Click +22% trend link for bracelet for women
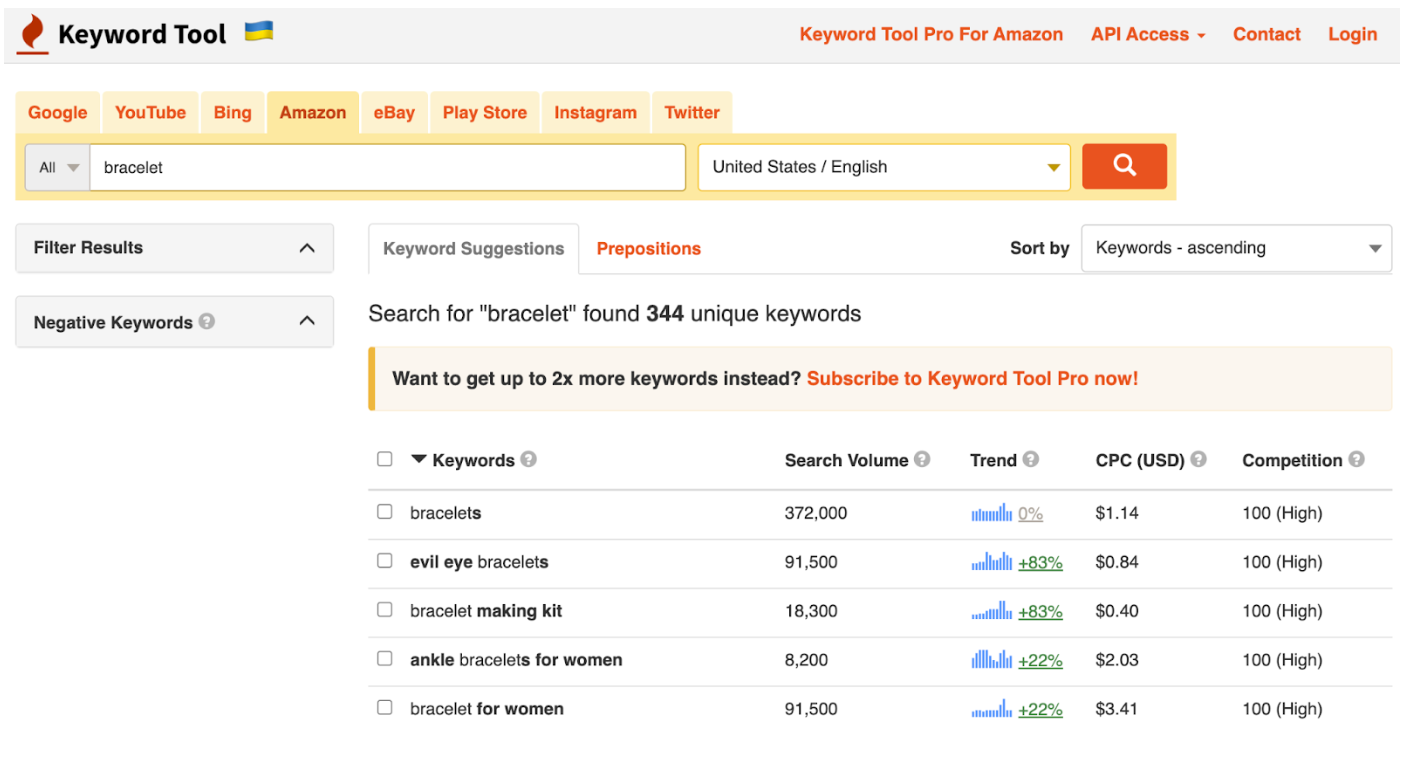1424x762 pixels. point(1040,710)
